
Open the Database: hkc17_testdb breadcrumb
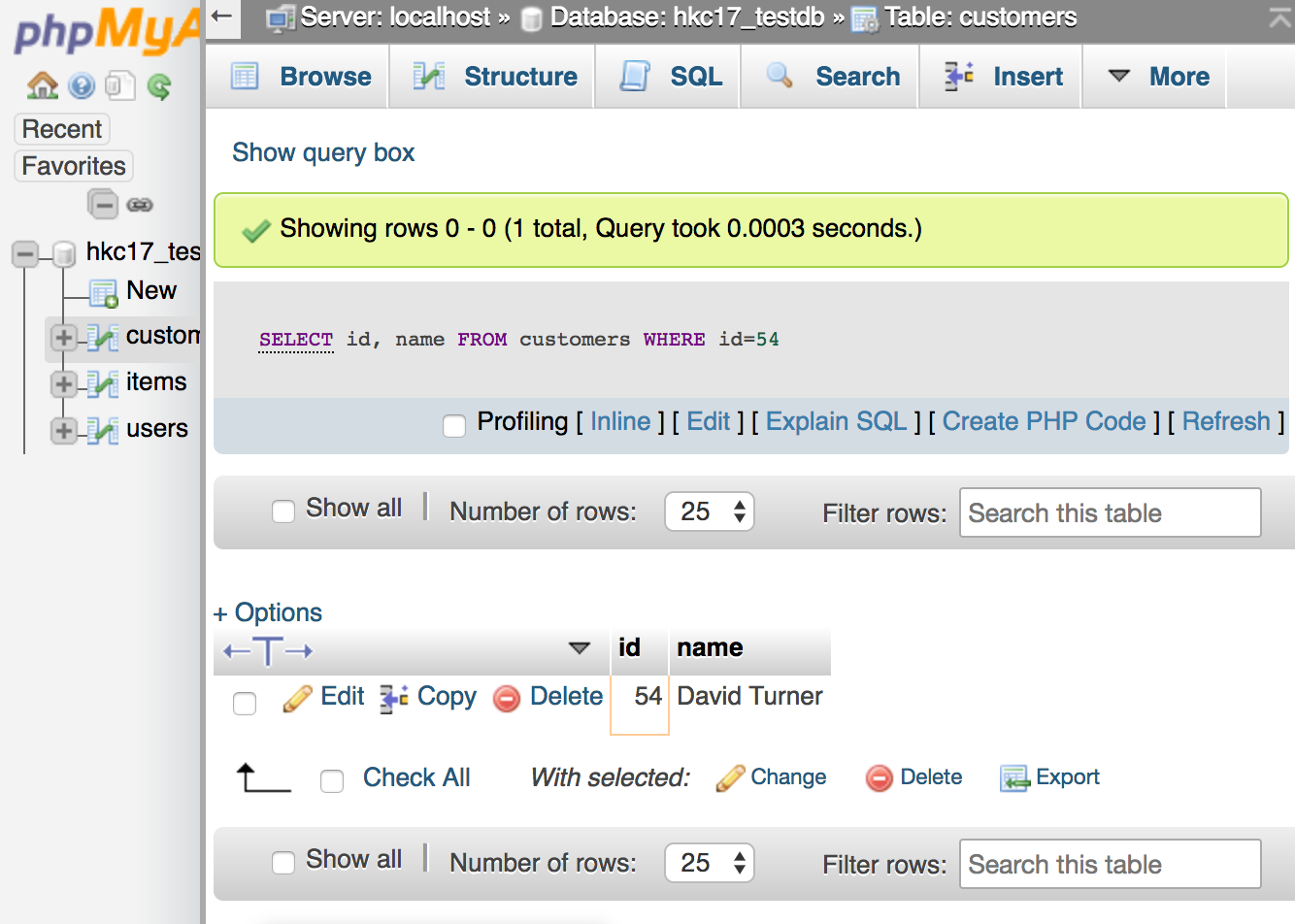coord(686,16)
